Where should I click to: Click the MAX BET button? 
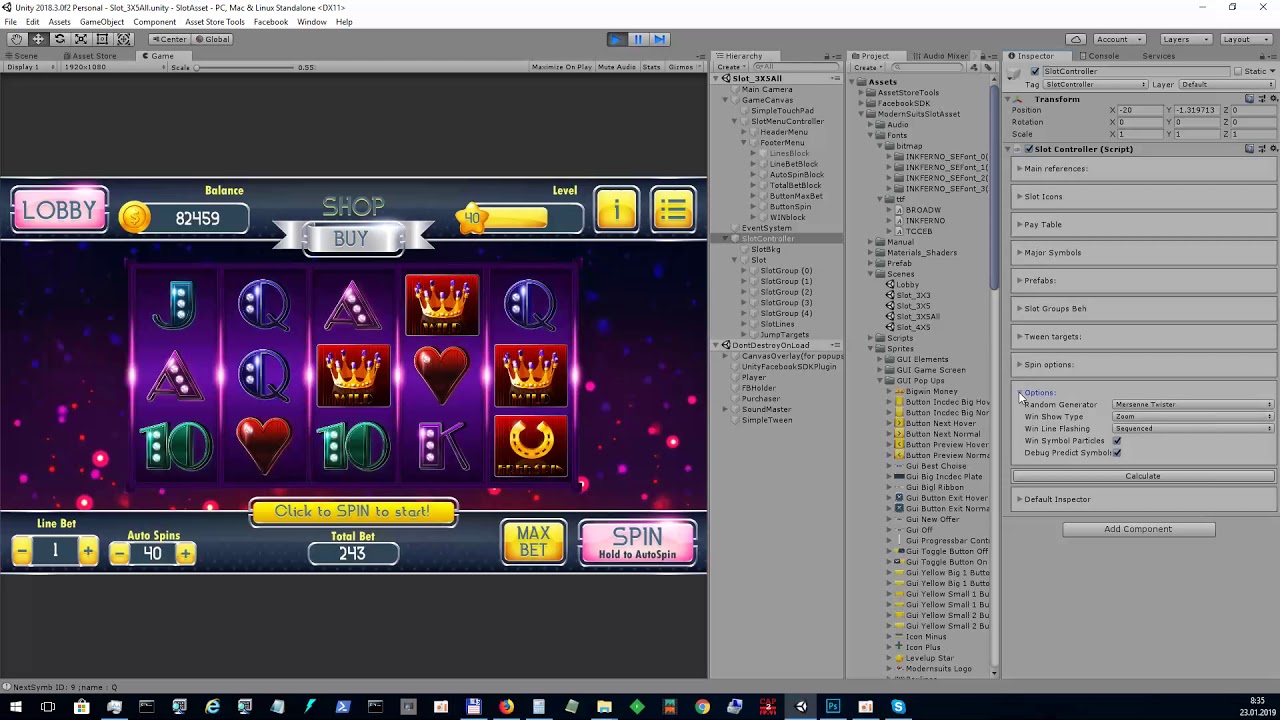[x=533, y=542]
